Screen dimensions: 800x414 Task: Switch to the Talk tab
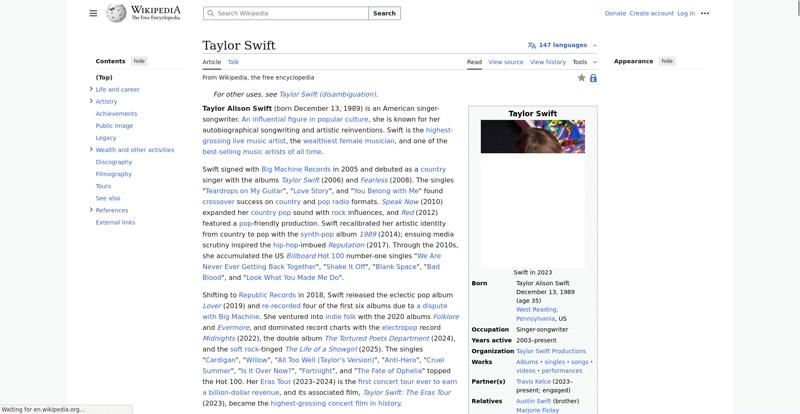[x=233, y=62]
